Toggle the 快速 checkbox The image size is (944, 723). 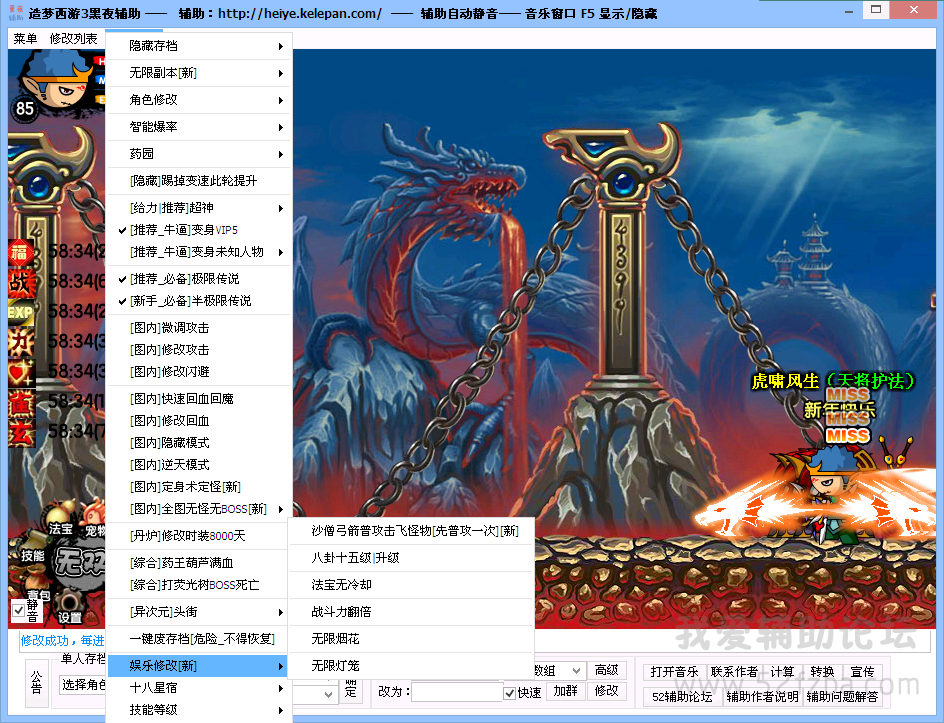[x=509, y=693]
